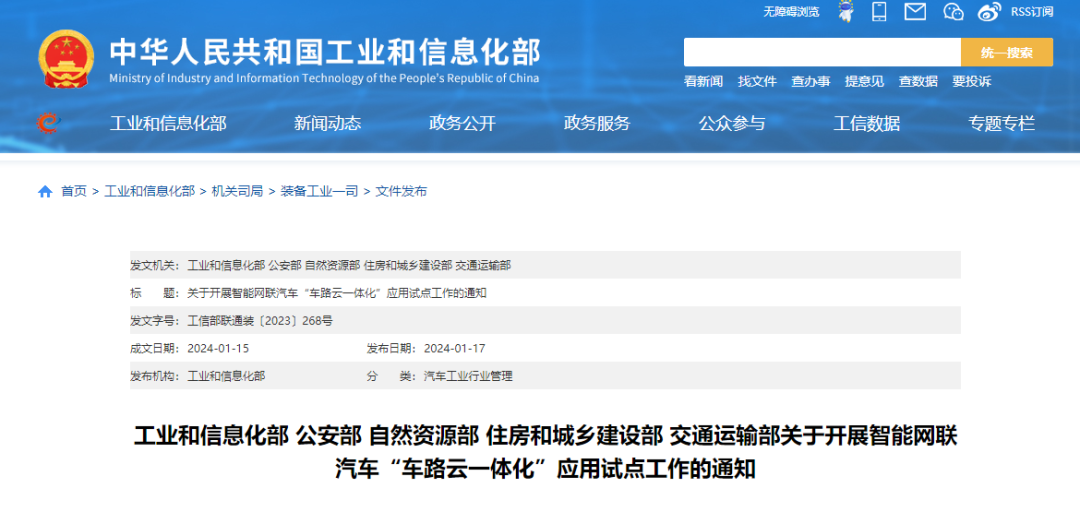Click the 找文件 quick link
Viewport: 1080px width, 512px height.
tap(757, 81)
